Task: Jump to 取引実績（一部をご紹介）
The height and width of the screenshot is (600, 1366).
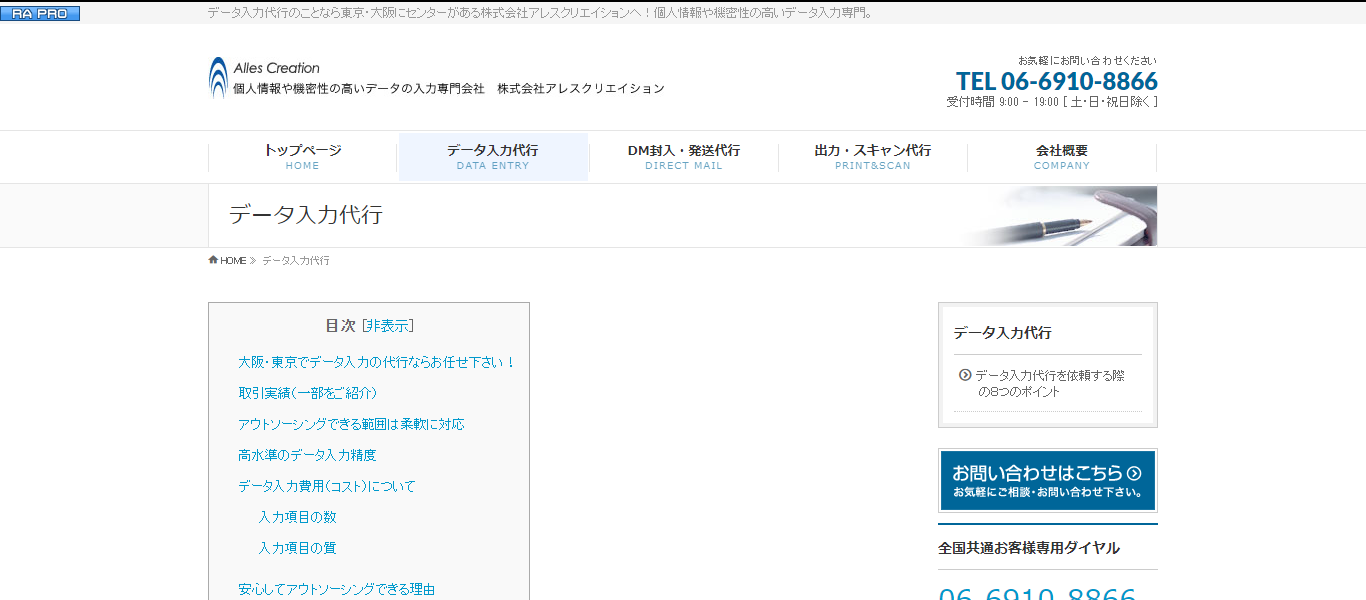Action: pyautogui.click(x=308, y=393)
